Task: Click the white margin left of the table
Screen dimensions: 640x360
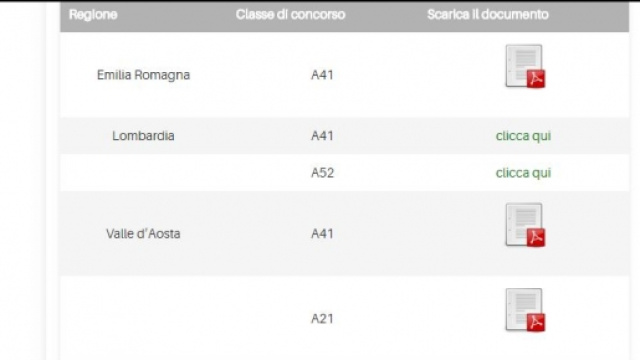Action: (23, 180)
